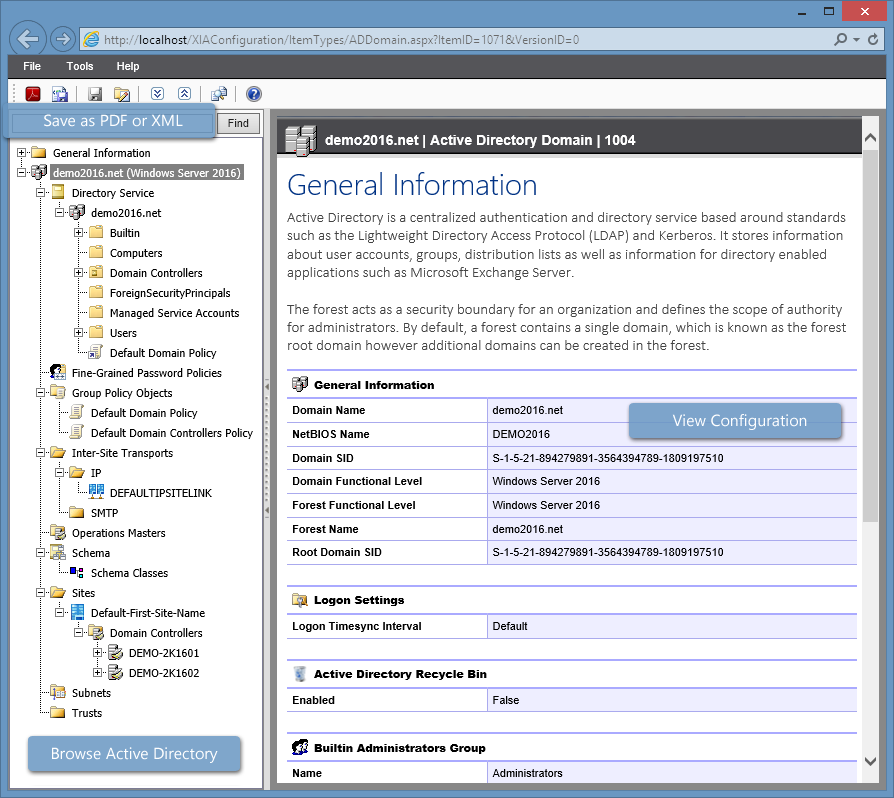The height and width of the screenshot is (798, 894).
Task: Expand the General Information tree node
Action: point(21,152)
